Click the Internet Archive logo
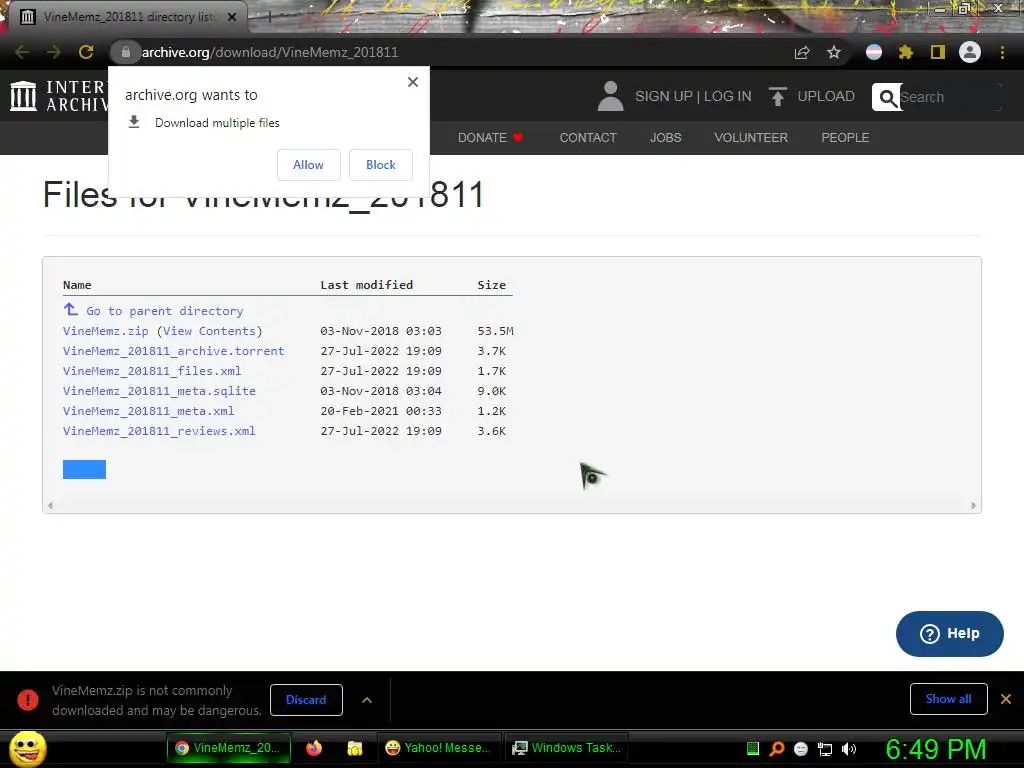Screen dimensions: 1024x768 [58, 96]
